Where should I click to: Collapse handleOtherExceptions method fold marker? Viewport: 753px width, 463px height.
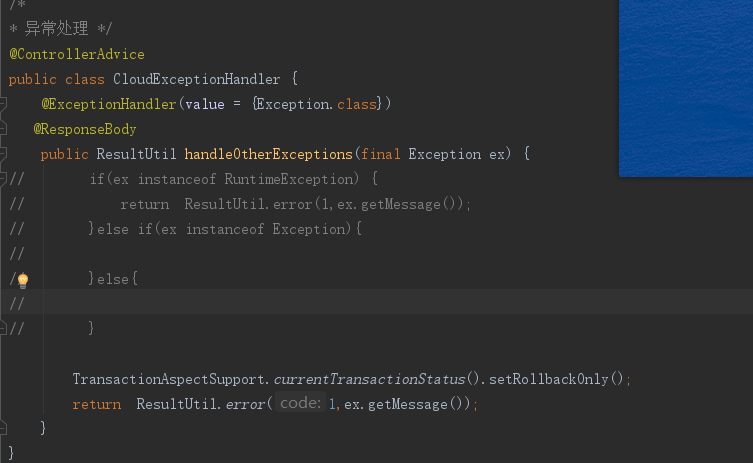[x=3, y=153]
